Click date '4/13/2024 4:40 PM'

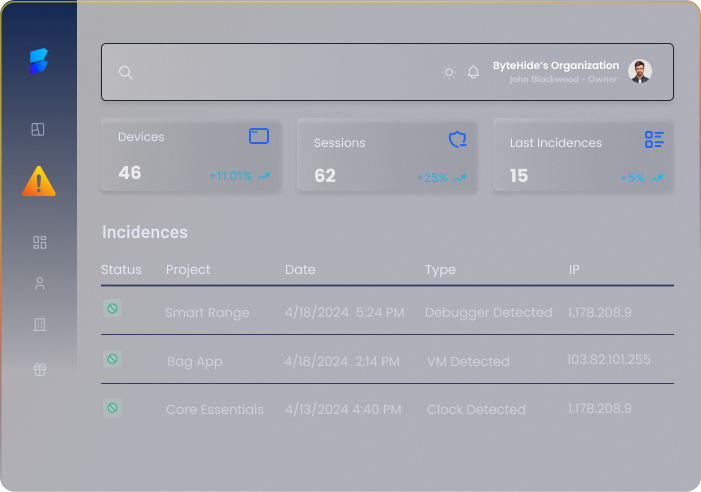coord(343,409)
